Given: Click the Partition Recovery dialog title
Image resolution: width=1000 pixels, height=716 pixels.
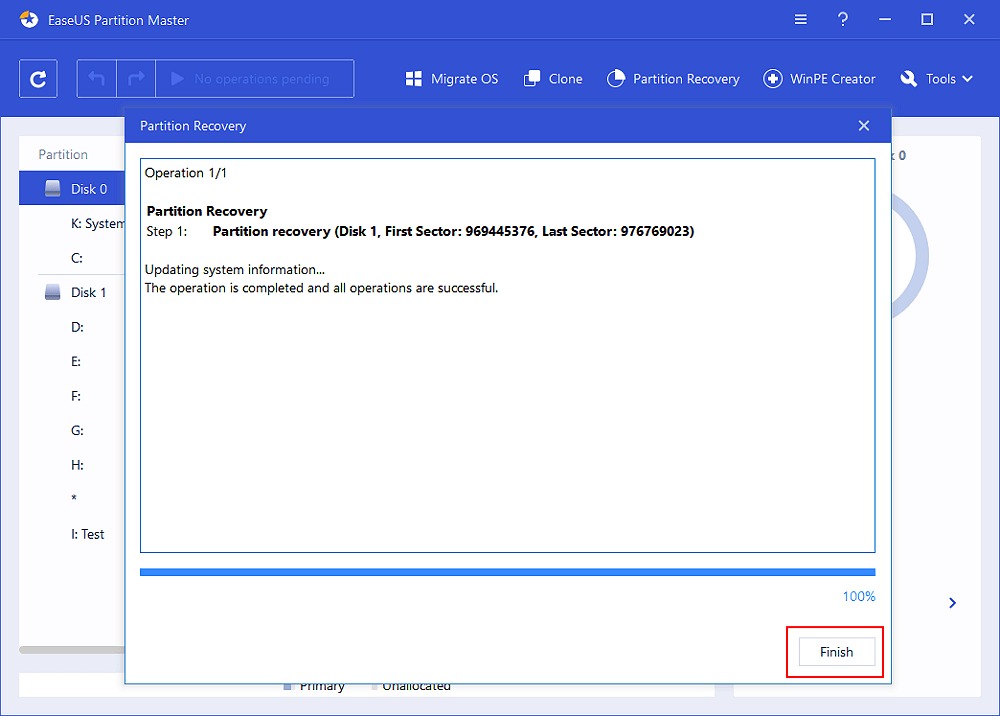Looking at the screenshot, I should pyautogui.click(x=193, y=126).
